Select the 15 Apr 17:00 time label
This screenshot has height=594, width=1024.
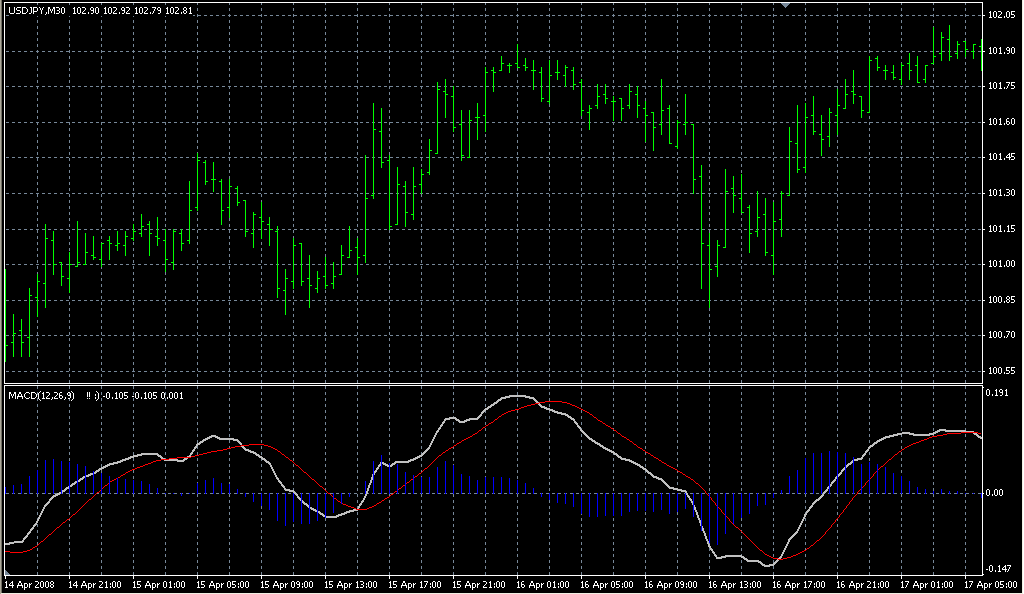click(x=415, y=584)
